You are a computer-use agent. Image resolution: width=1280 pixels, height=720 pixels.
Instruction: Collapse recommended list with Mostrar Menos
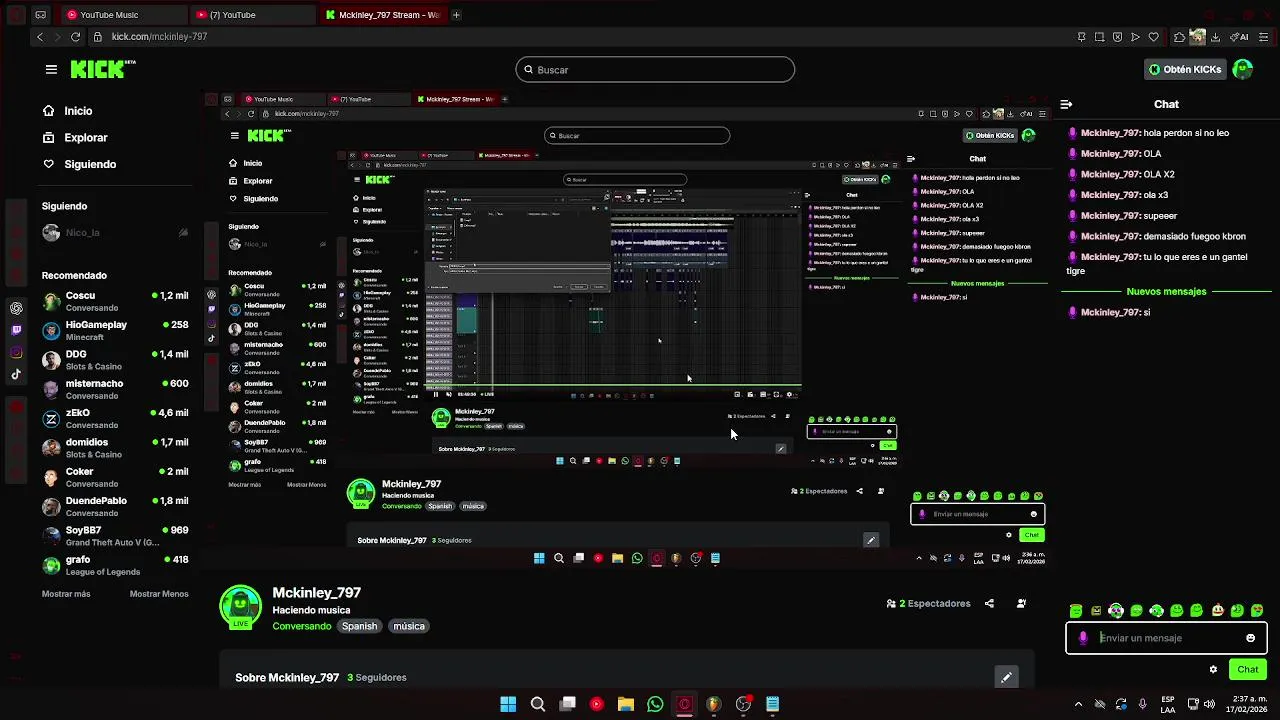coord(159,593)
